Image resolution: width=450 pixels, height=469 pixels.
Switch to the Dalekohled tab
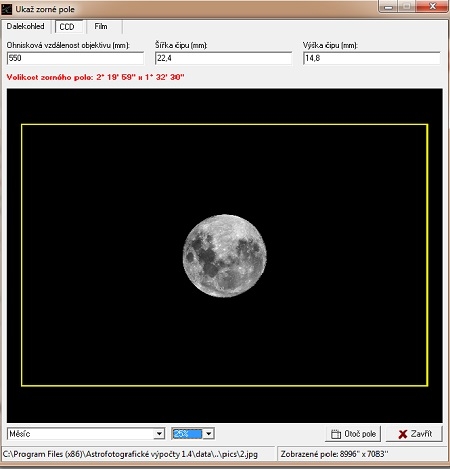coord(26,26)
